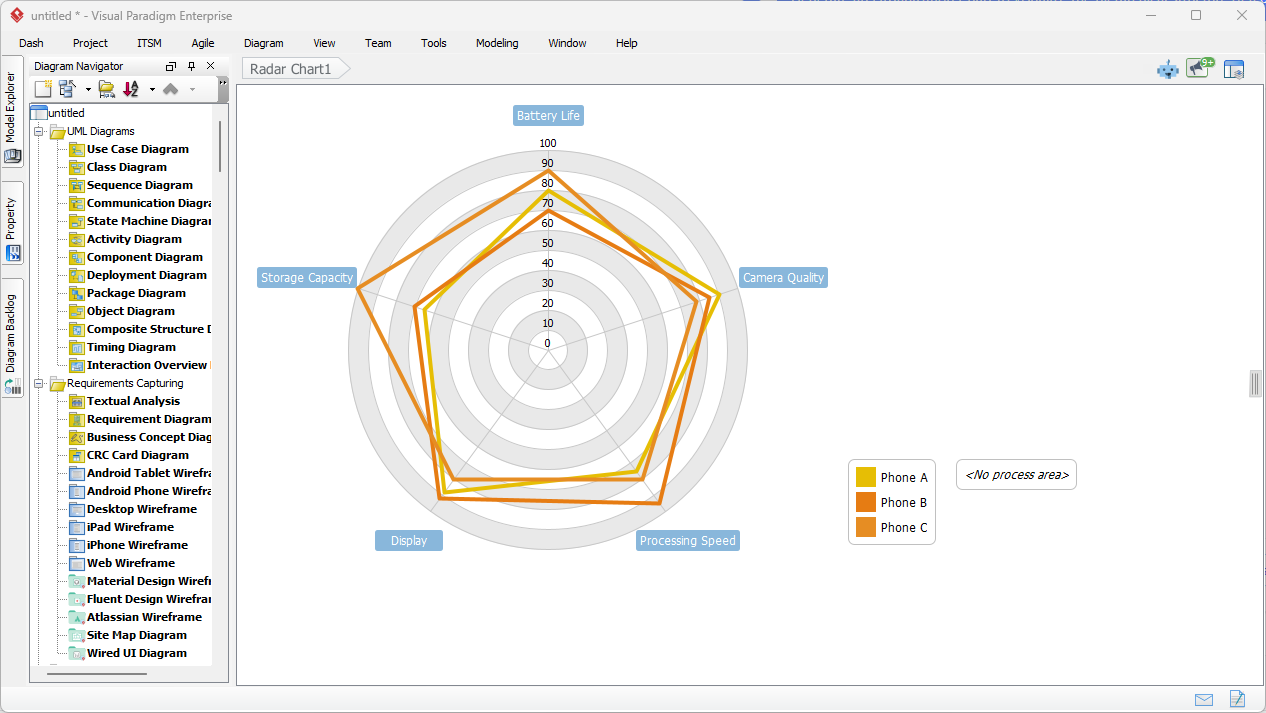
Task: Open the document edit icon in status bar
Action: (x=1237, y=699)
